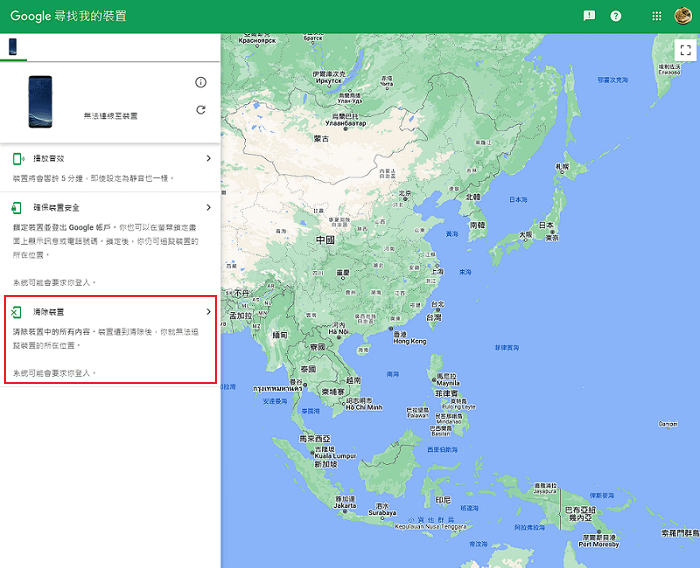This screenshot has height=568, width=700.
Task: Click the device phone image thumbnail
Action: pos(40,102)
